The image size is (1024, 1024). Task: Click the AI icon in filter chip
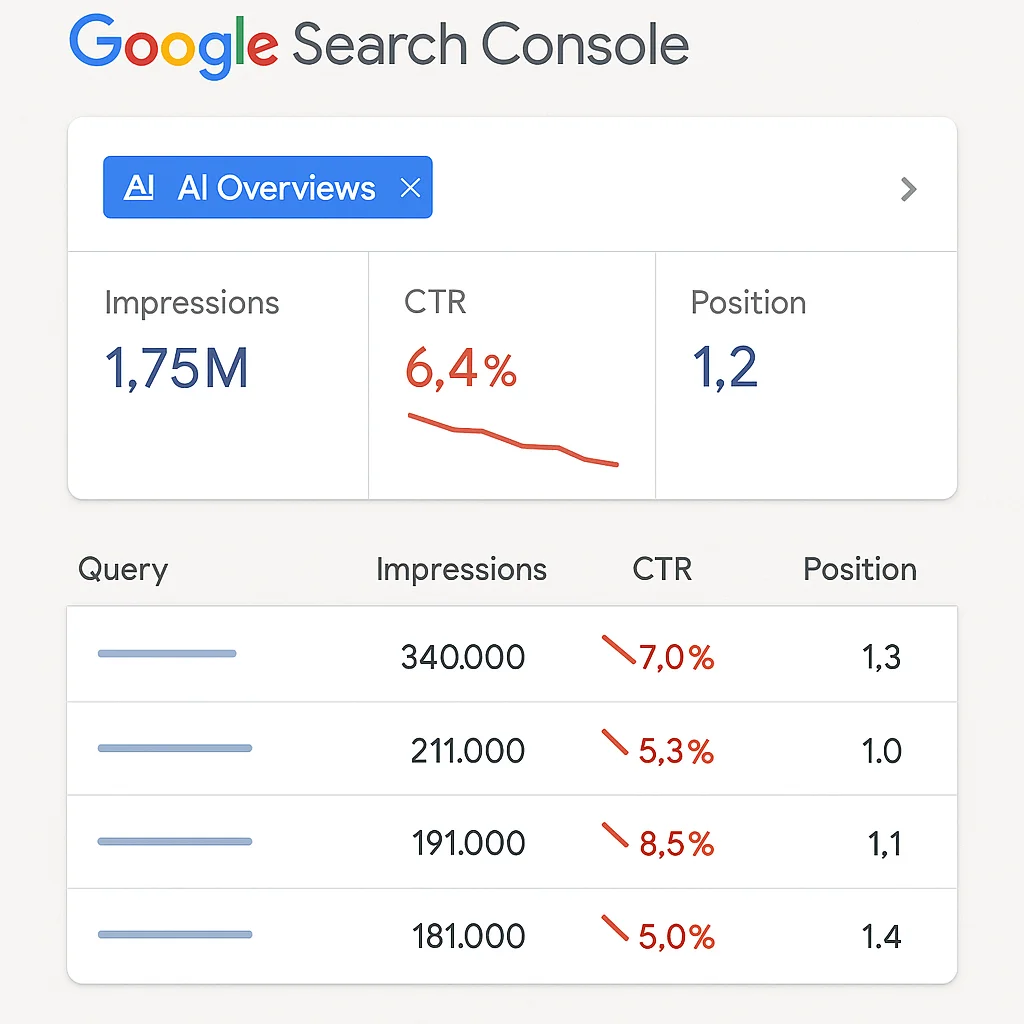click(x=138, y=187)
